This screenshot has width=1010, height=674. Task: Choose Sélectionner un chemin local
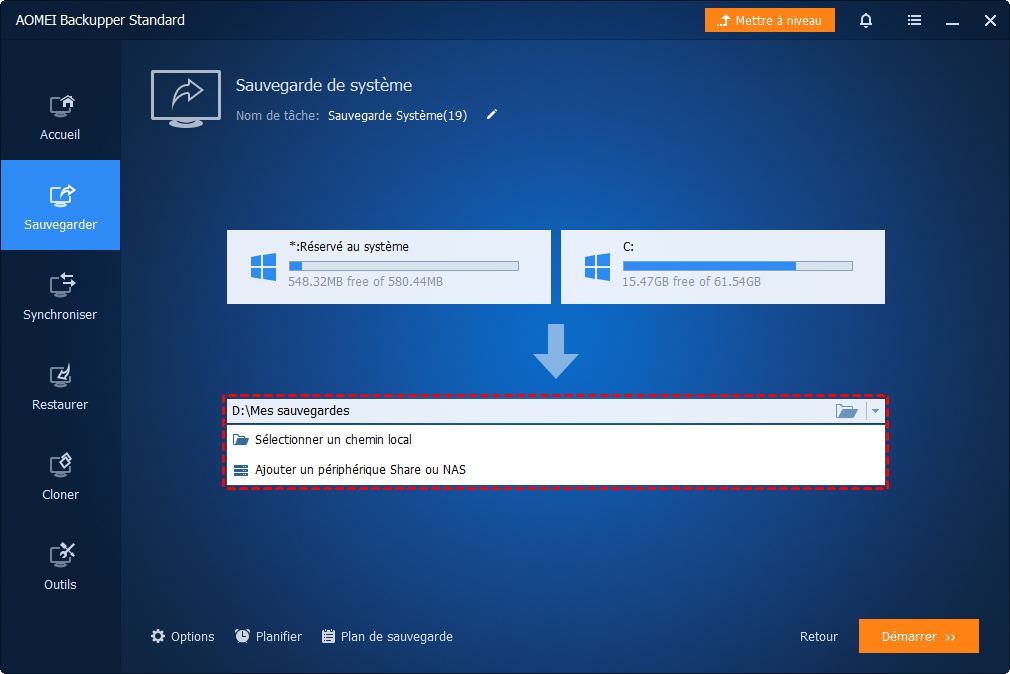[556, 439]
